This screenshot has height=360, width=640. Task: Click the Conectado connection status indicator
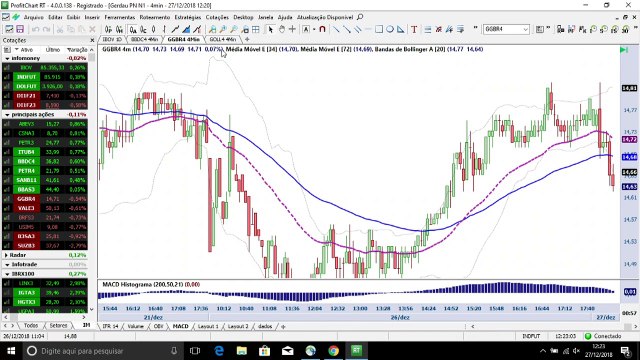pyautogui.click(x=603, y=336)
